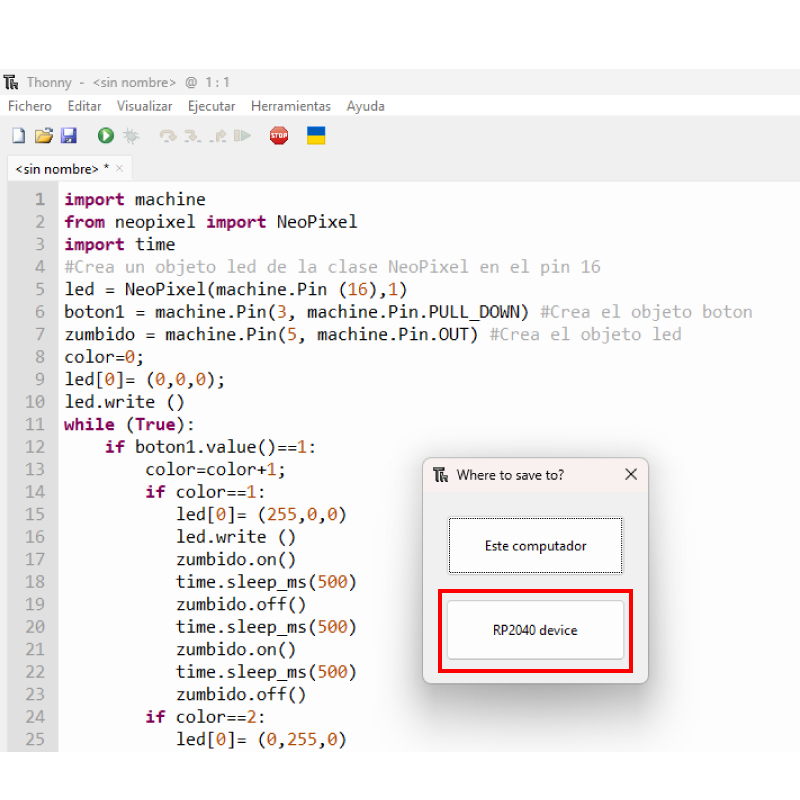This screenshot has width=800, height=800.
Task: Save the script with the floppy disk icon
Action: [69, 136]
